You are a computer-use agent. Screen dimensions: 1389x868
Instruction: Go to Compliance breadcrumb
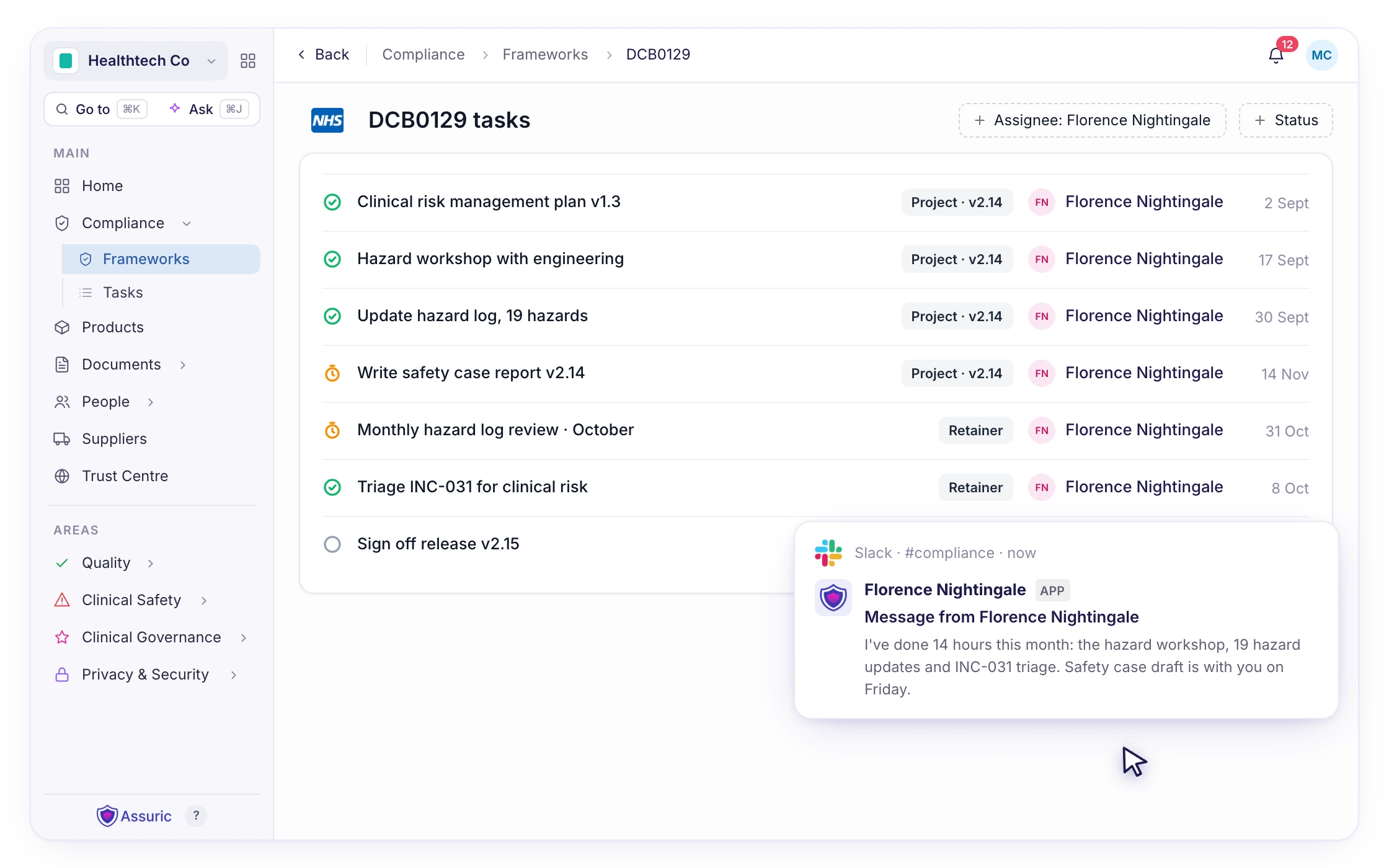(x=424, y=55)
